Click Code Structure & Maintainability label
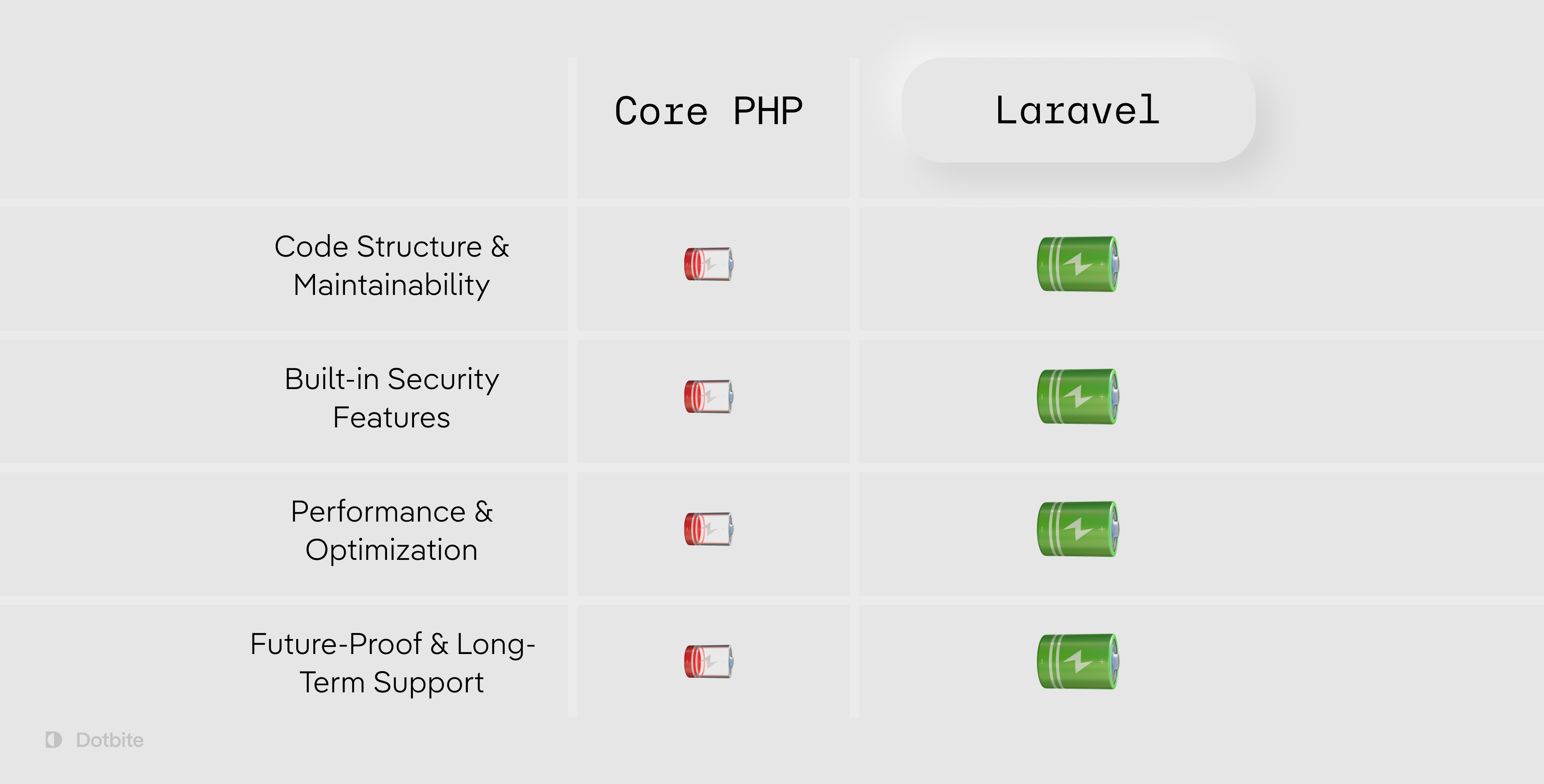Image resolution: width=1544 pixels, height=784 pixels. [x=391, y=265]
